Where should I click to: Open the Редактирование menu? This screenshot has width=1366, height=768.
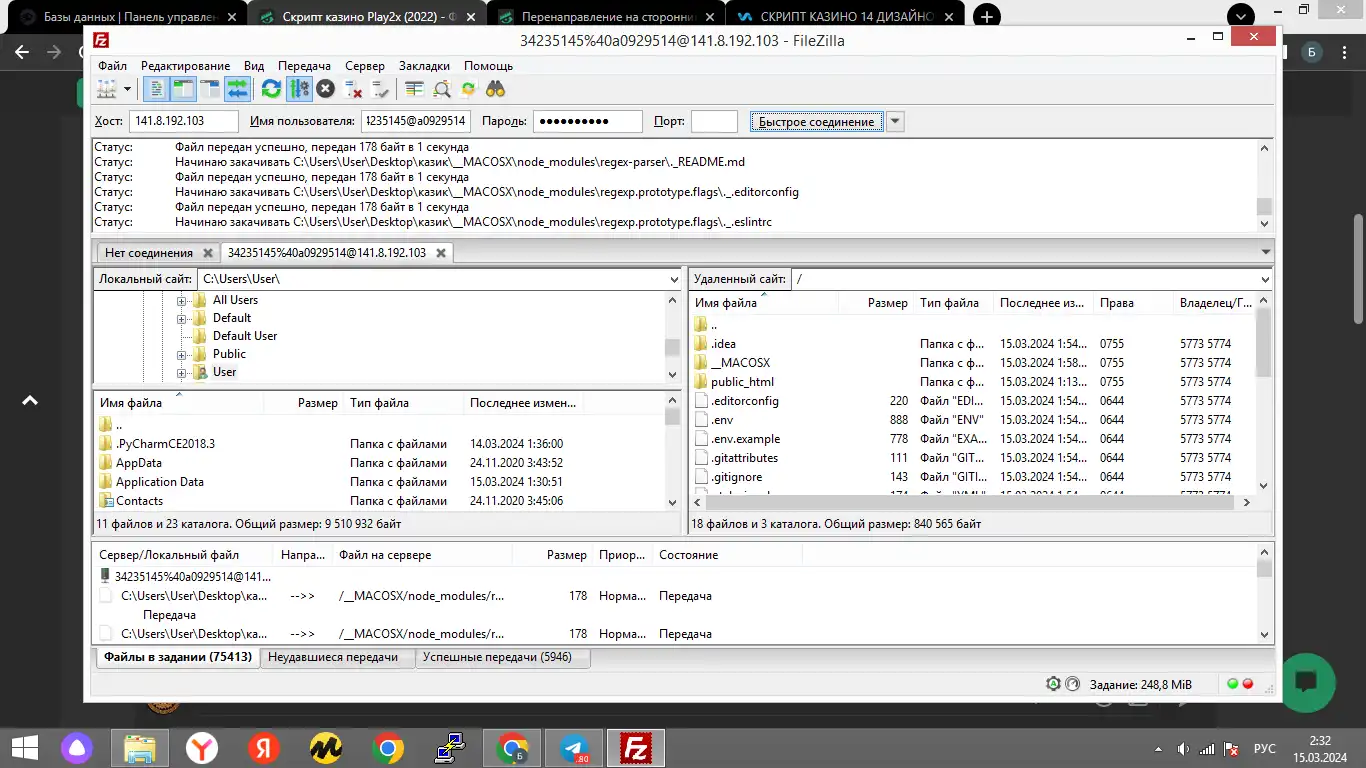[185, 65]
